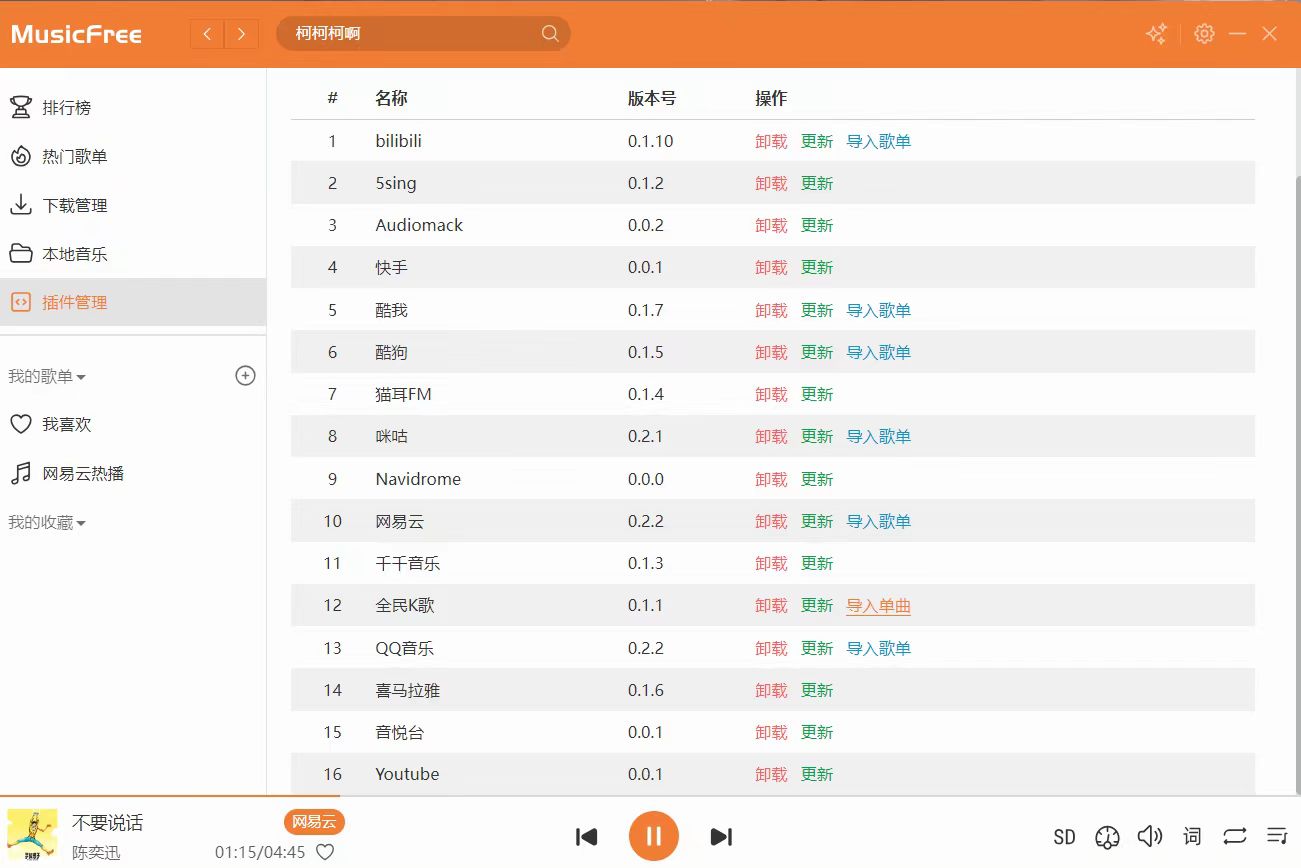Toggle the repeat mode icon

1235,836
